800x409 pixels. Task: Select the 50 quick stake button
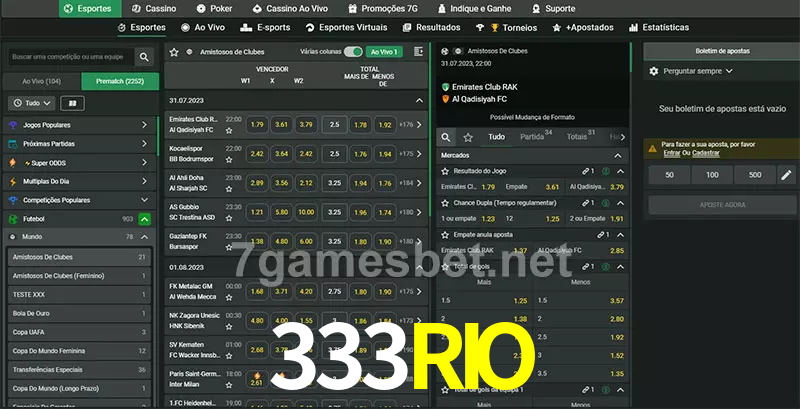pyautogui.click(x=669, y=175)
